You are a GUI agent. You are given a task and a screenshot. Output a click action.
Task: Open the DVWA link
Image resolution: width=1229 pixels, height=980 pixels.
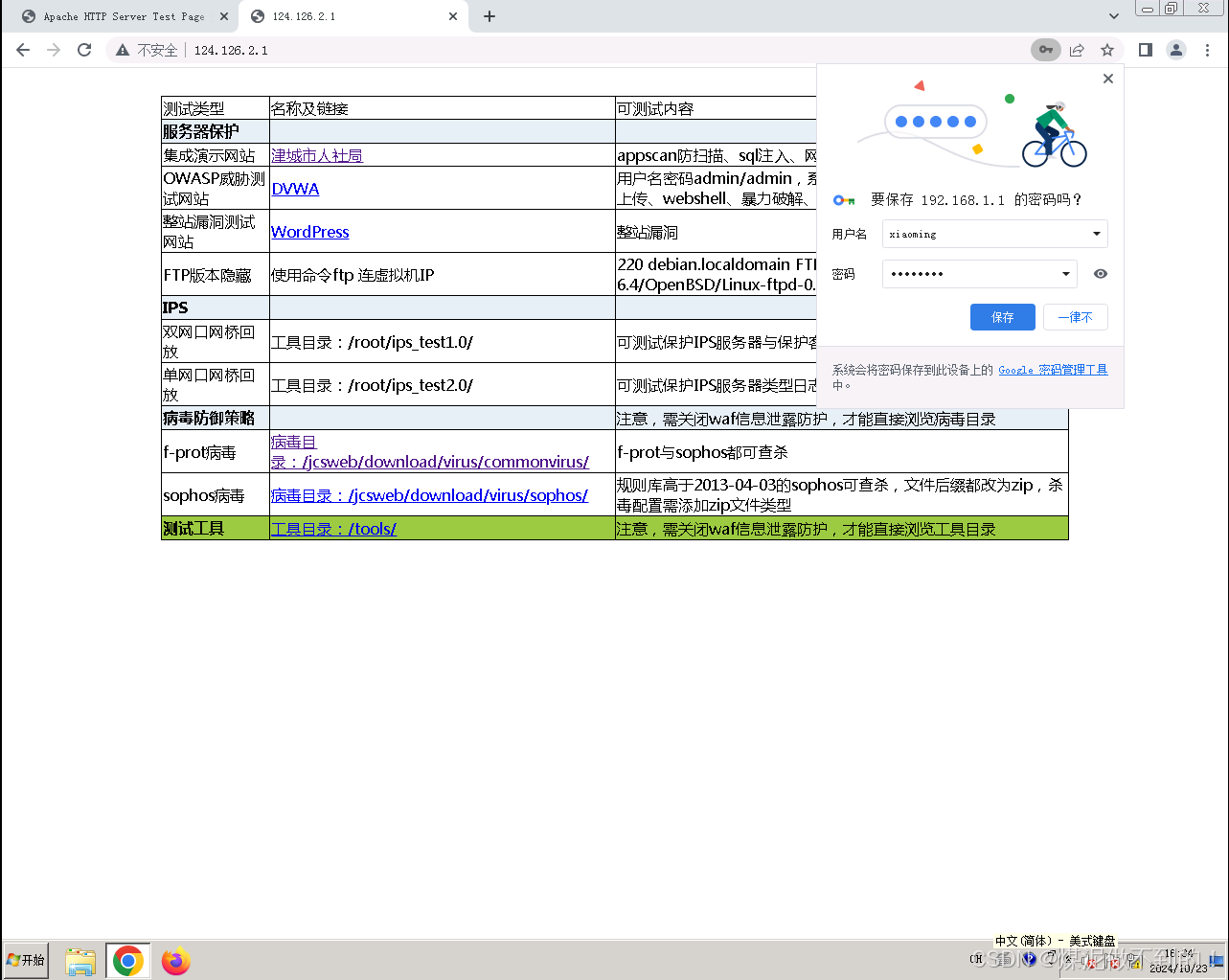pos(295,189)
